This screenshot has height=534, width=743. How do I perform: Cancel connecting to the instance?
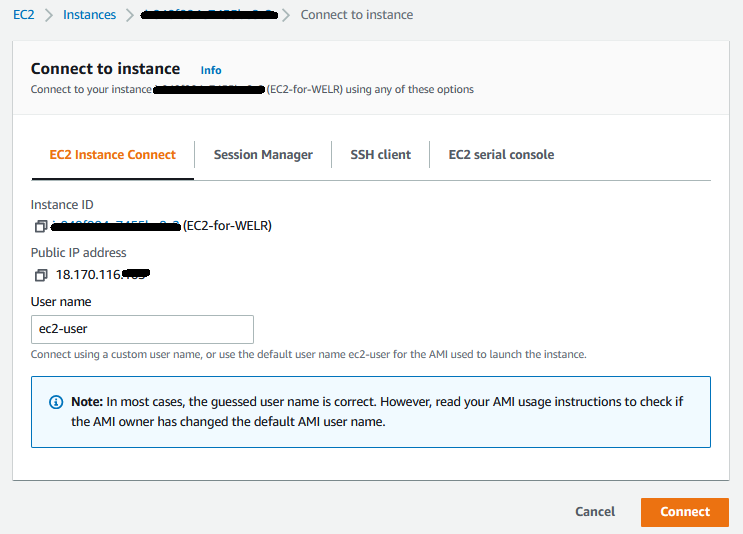[x=595, y=512]
